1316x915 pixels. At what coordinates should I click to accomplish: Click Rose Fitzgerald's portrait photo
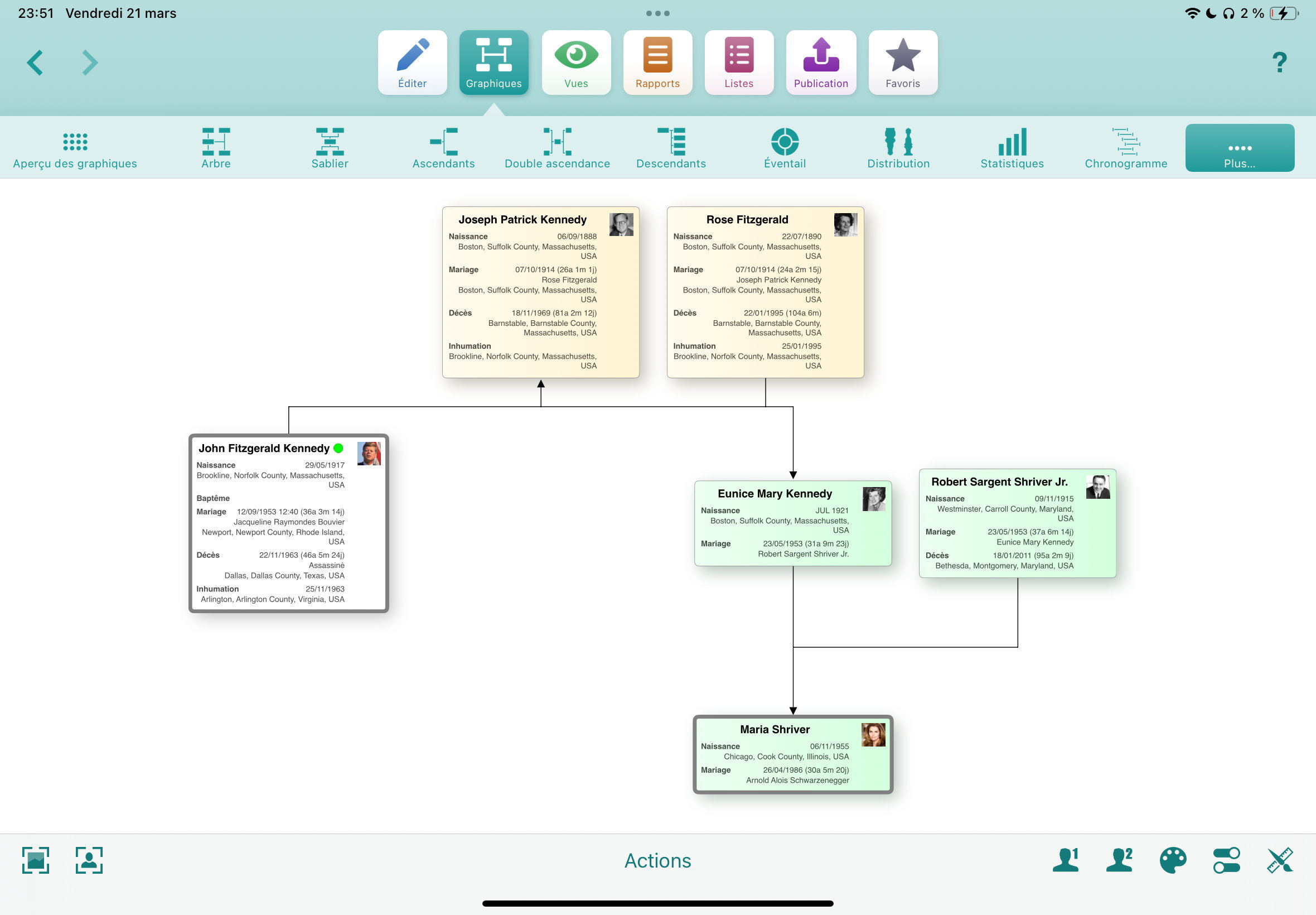point(845,224)
